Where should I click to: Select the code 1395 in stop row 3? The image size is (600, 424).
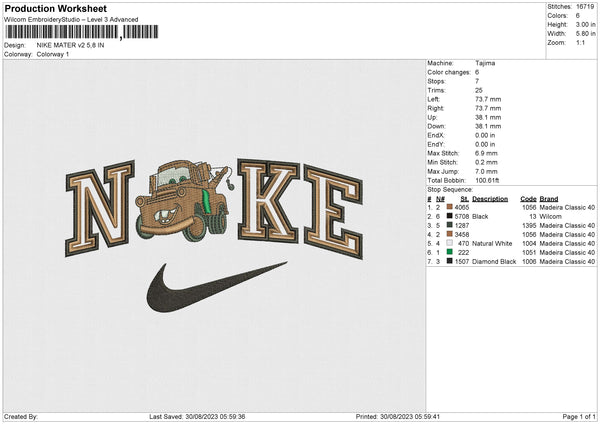[x=529, y=225]
